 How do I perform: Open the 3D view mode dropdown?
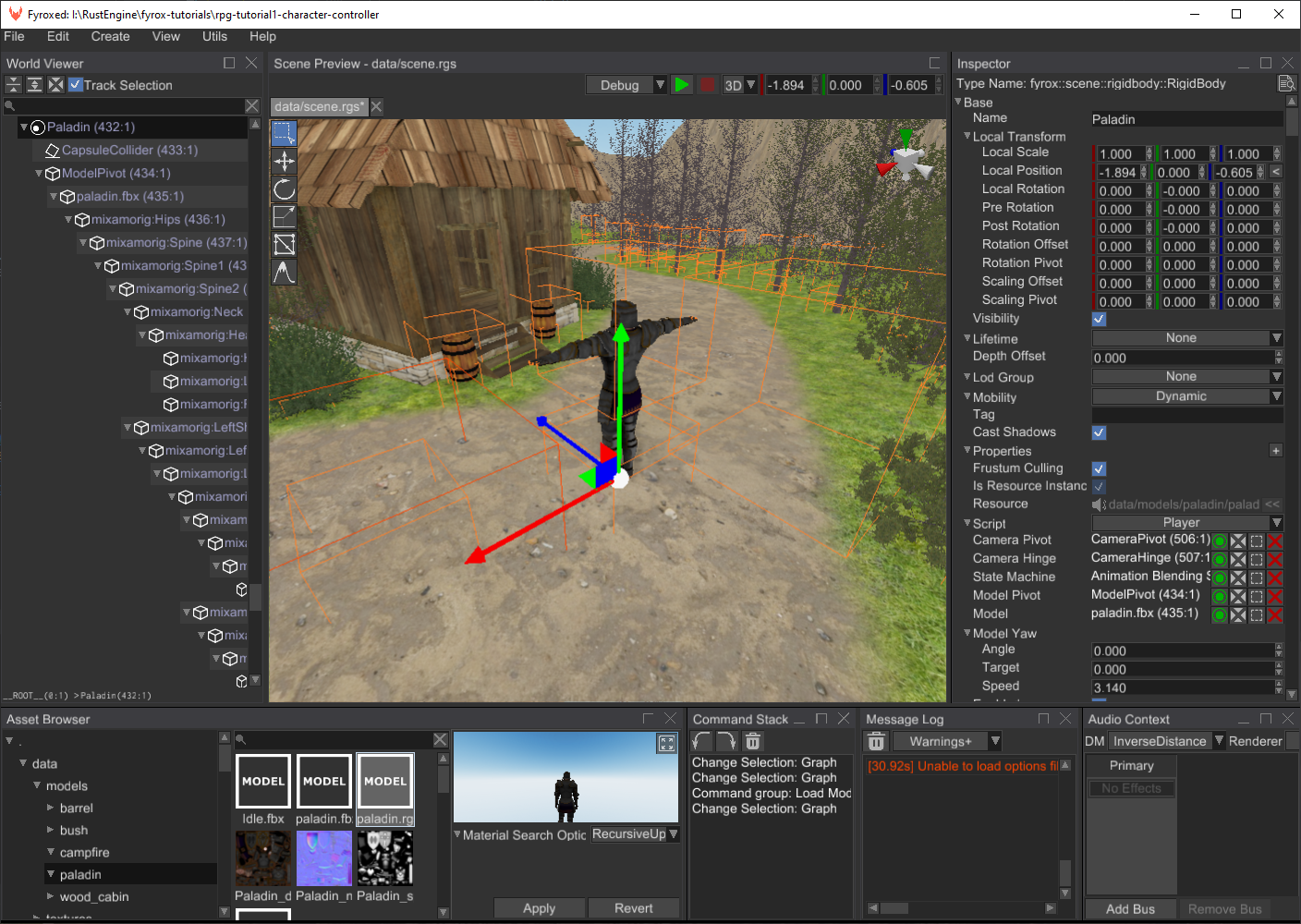click(740, 85)
